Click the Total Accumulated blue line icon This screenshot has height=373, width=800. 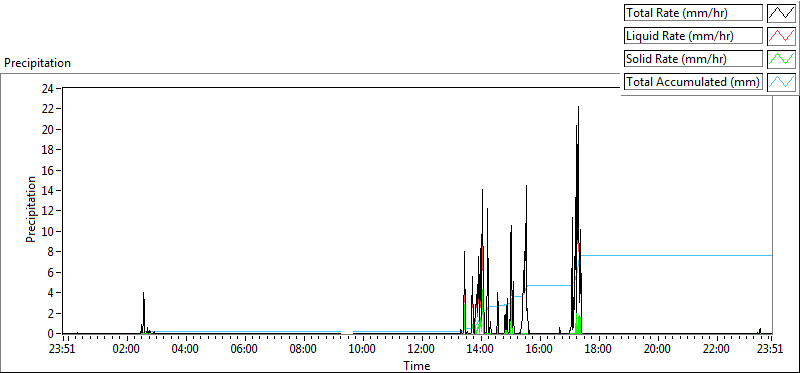[780, 82]
